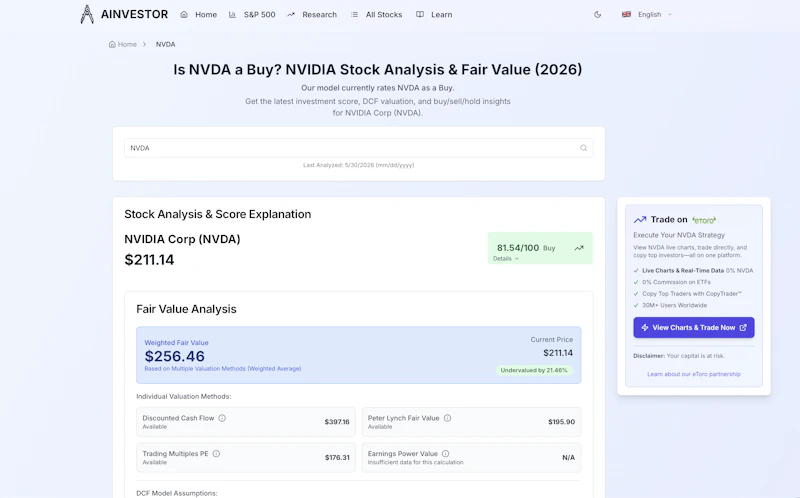Open Learn about our eToro partnership link
The image size is (800, 498).
tap(694, 374)
